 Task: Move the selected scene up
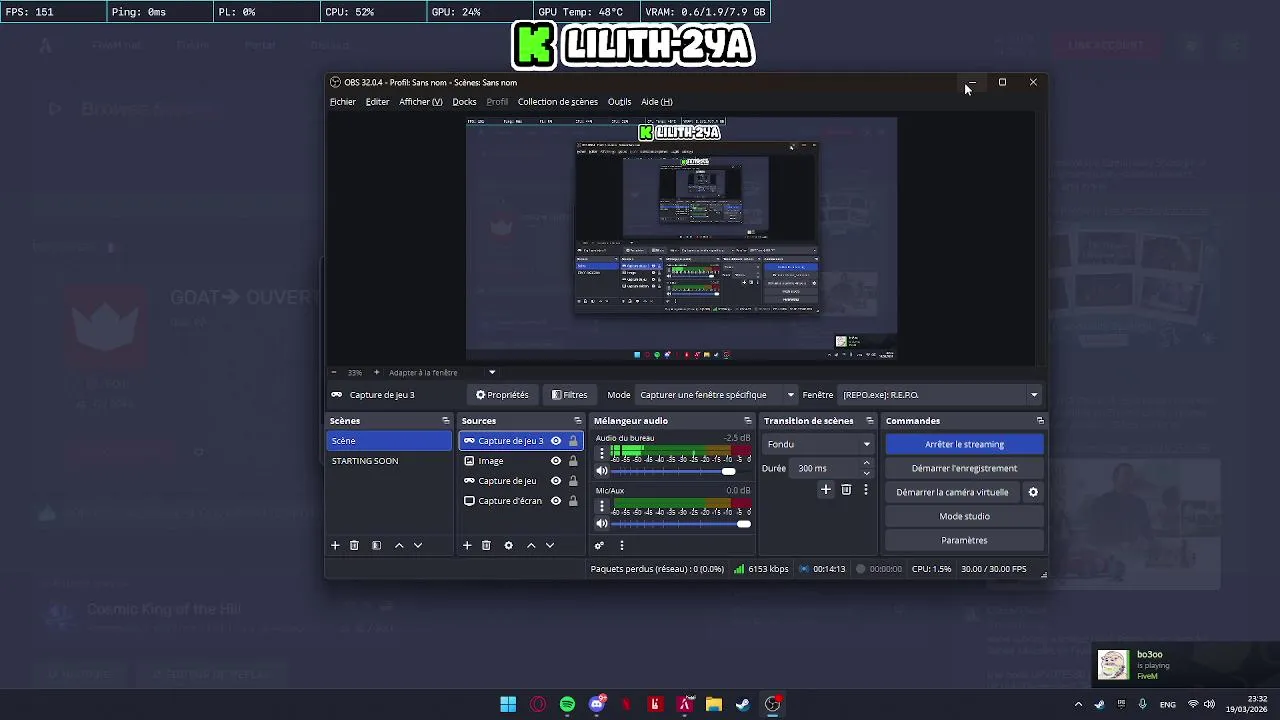(x=399, y=545)
